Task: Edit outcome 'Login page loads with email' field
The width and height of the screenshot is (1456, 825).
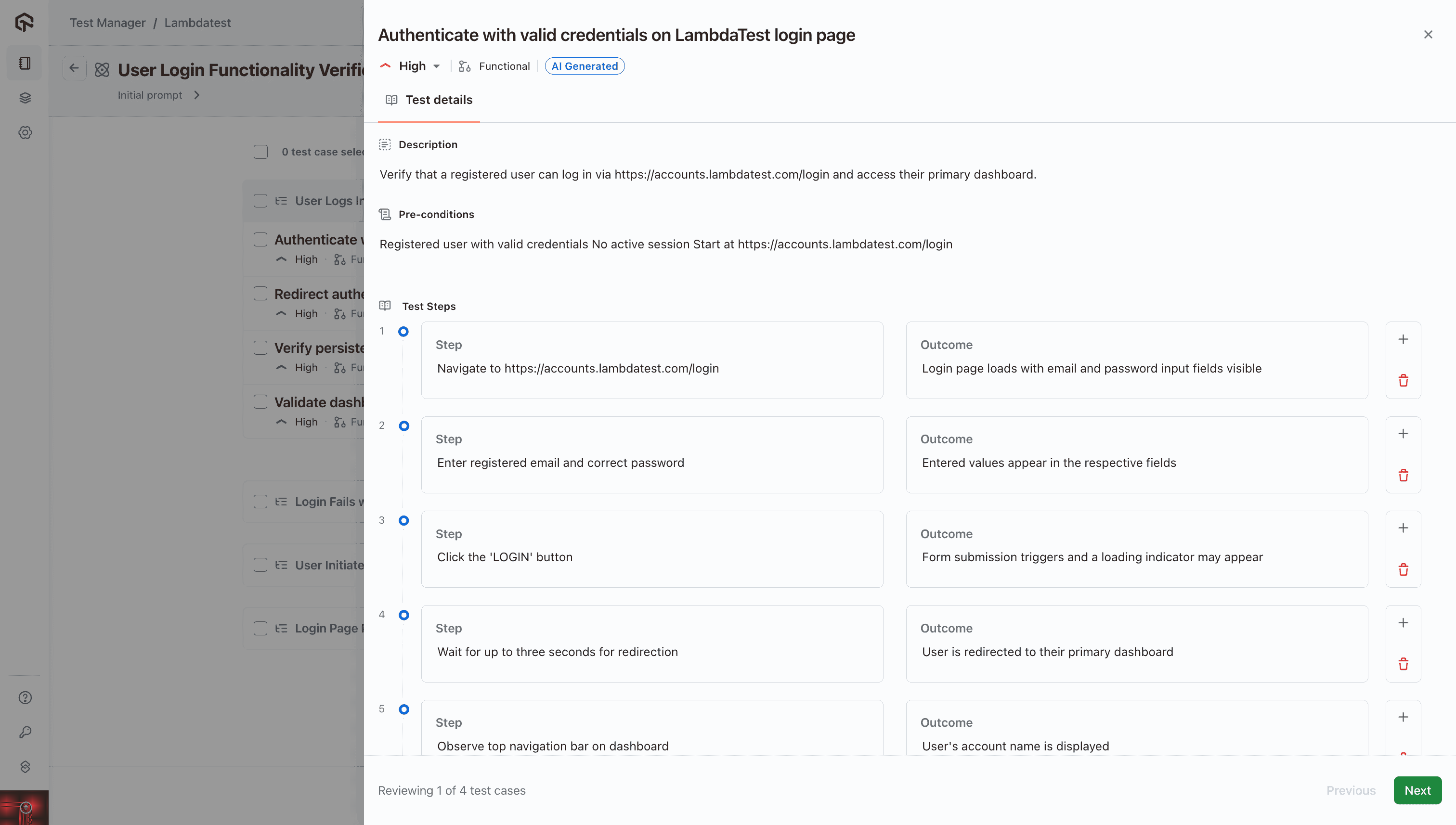Action: 1136,361
